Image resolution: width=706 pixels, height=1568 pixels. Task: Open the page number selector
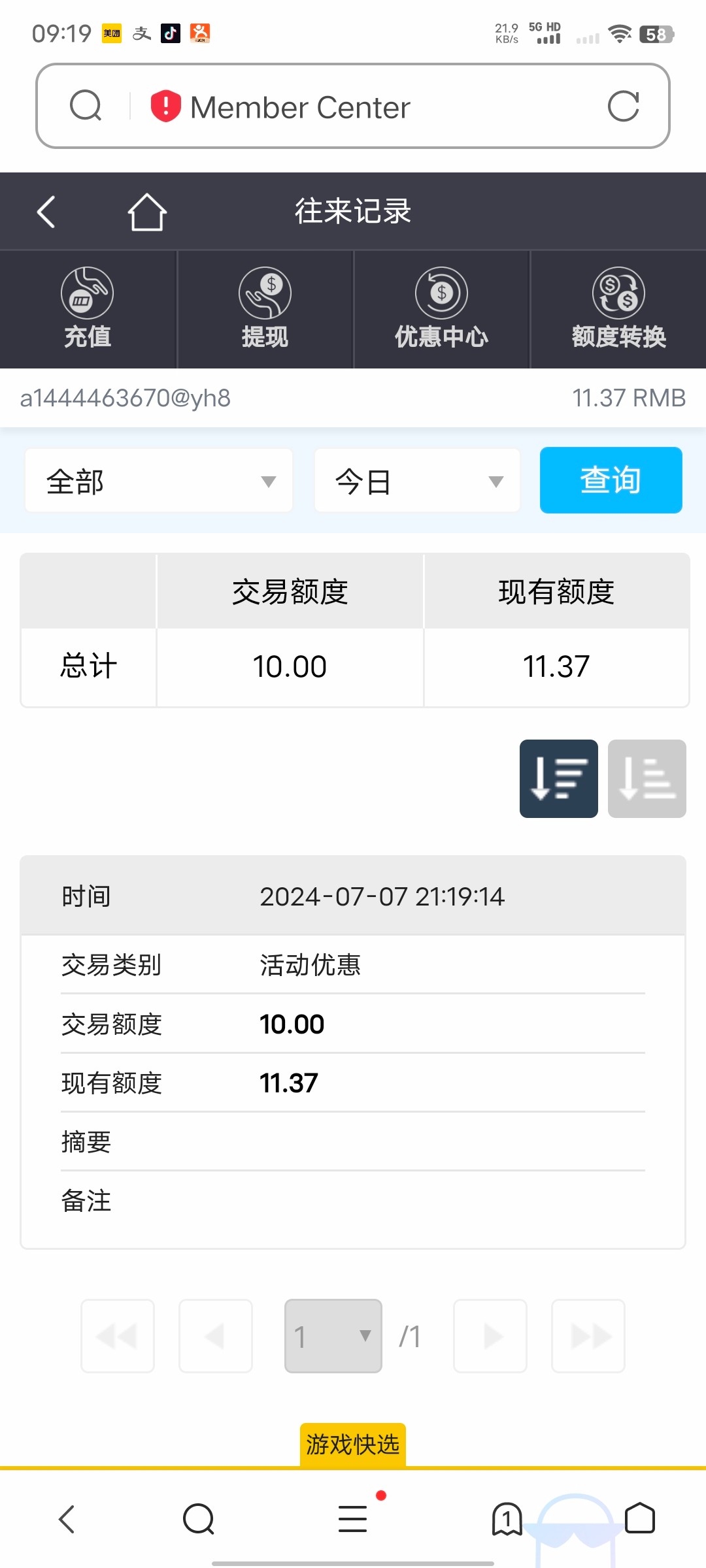pyautogui.click(x=333, y=1336)
